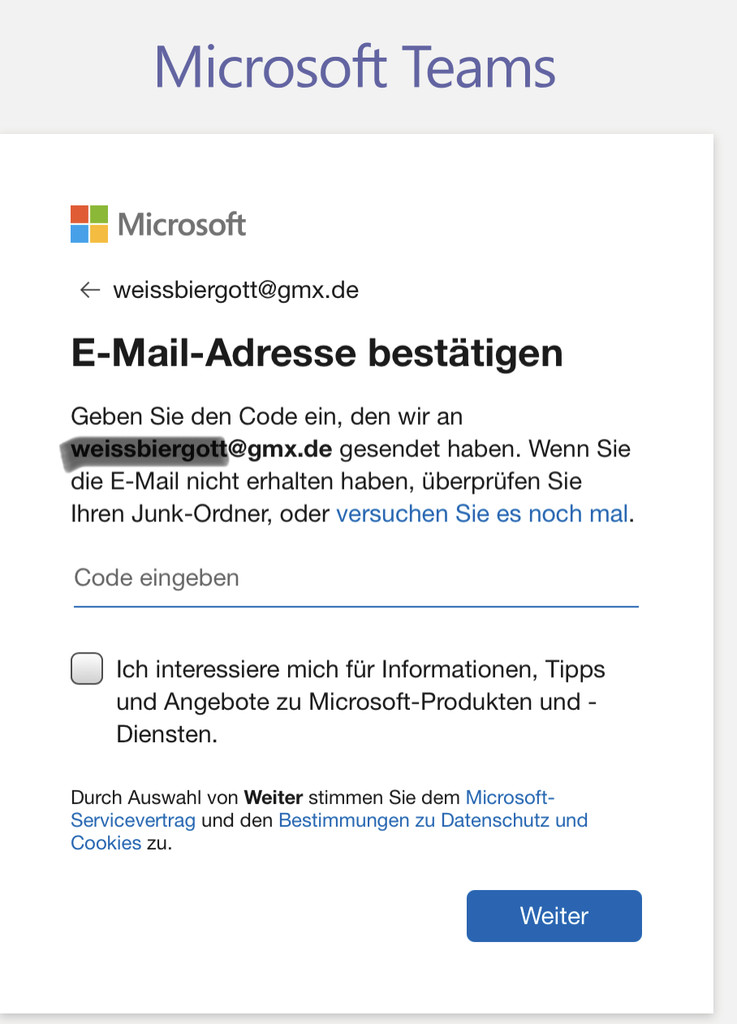The width and height of the screenshot is (737, 1024).
Task: Click the green square of Microsoft logo
Action: tap(99, 214)
